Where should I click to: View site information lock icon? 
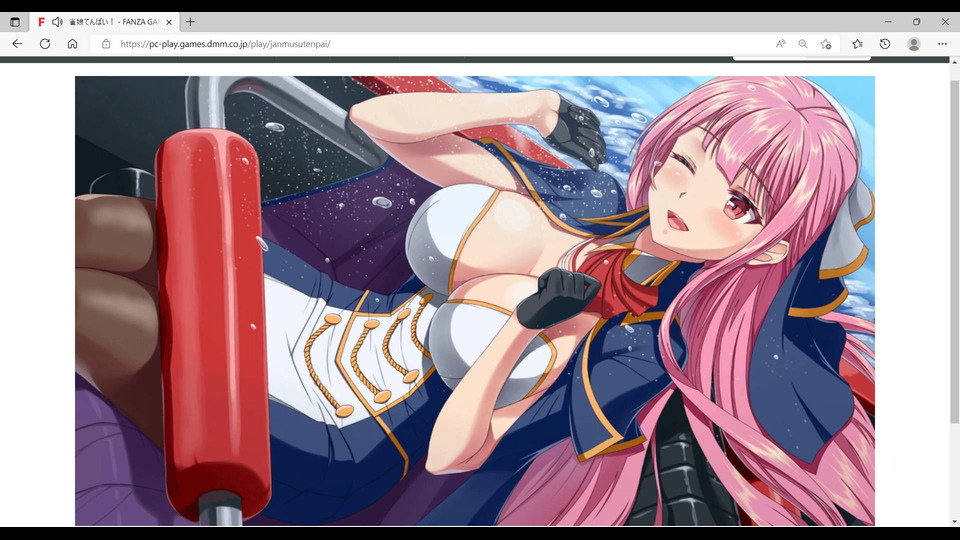tap(106, 44)
